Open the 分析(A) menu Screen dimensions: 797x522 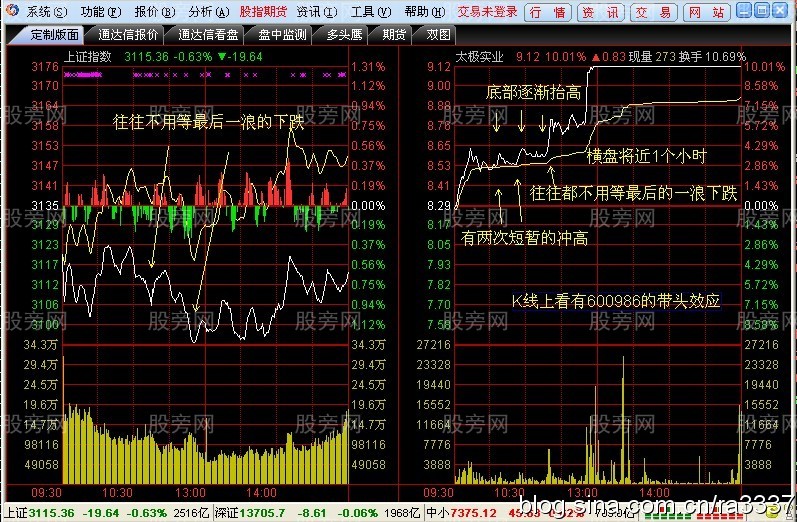(x=208, y=11)
